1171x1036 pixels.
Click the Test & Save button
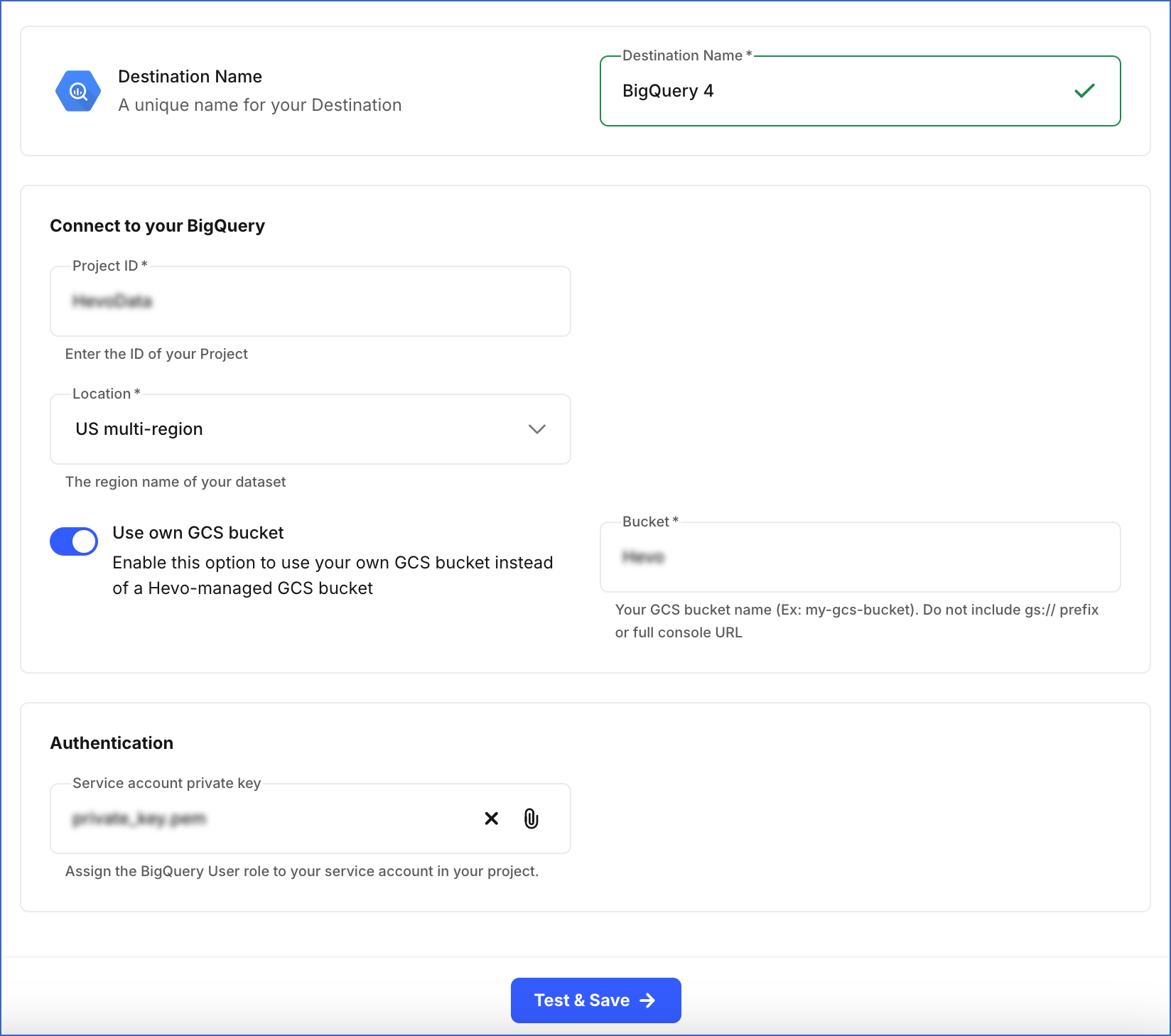pyautogui.click(x=596, y=1000)
